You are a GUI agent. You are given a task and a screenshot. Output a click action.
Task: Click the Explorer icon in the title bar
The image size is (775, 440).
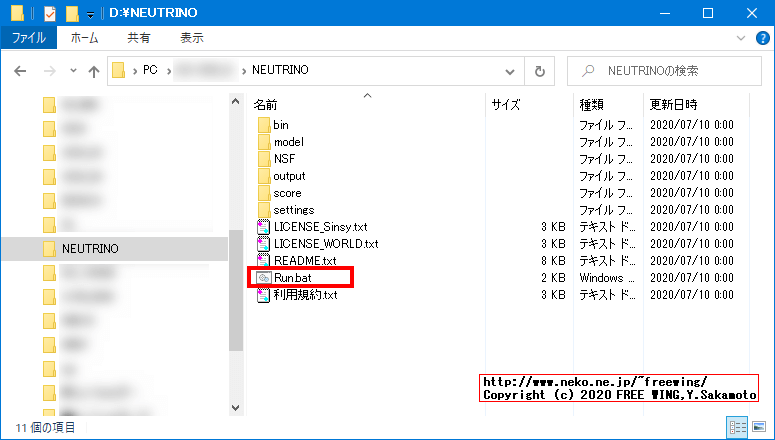coord(17,13)
